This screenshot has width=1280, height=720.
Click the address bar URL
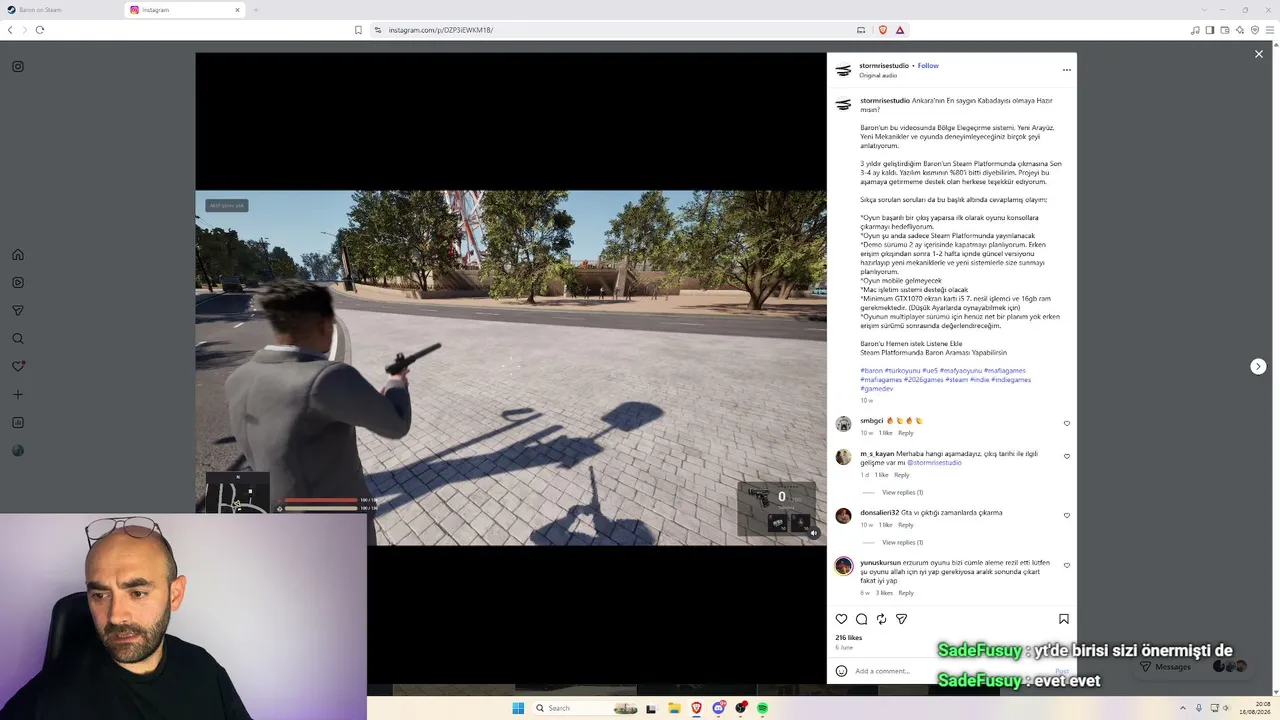[440, 30]
